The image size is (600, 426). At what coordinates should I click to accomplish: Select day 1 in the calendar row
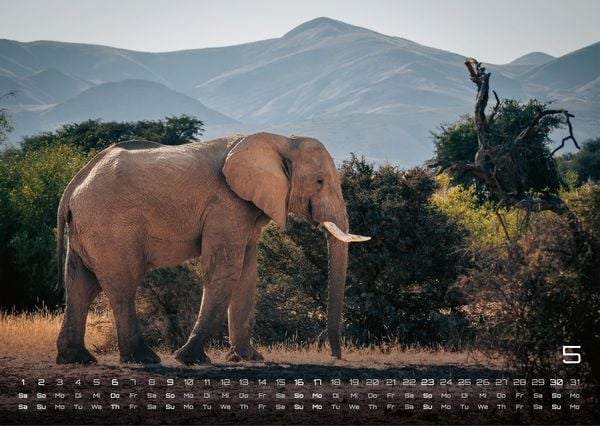point(23,382)
